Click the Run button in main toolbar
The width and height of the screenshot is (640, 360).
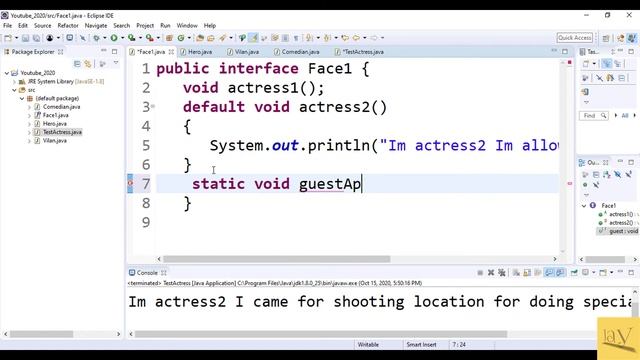coord(114,38)
